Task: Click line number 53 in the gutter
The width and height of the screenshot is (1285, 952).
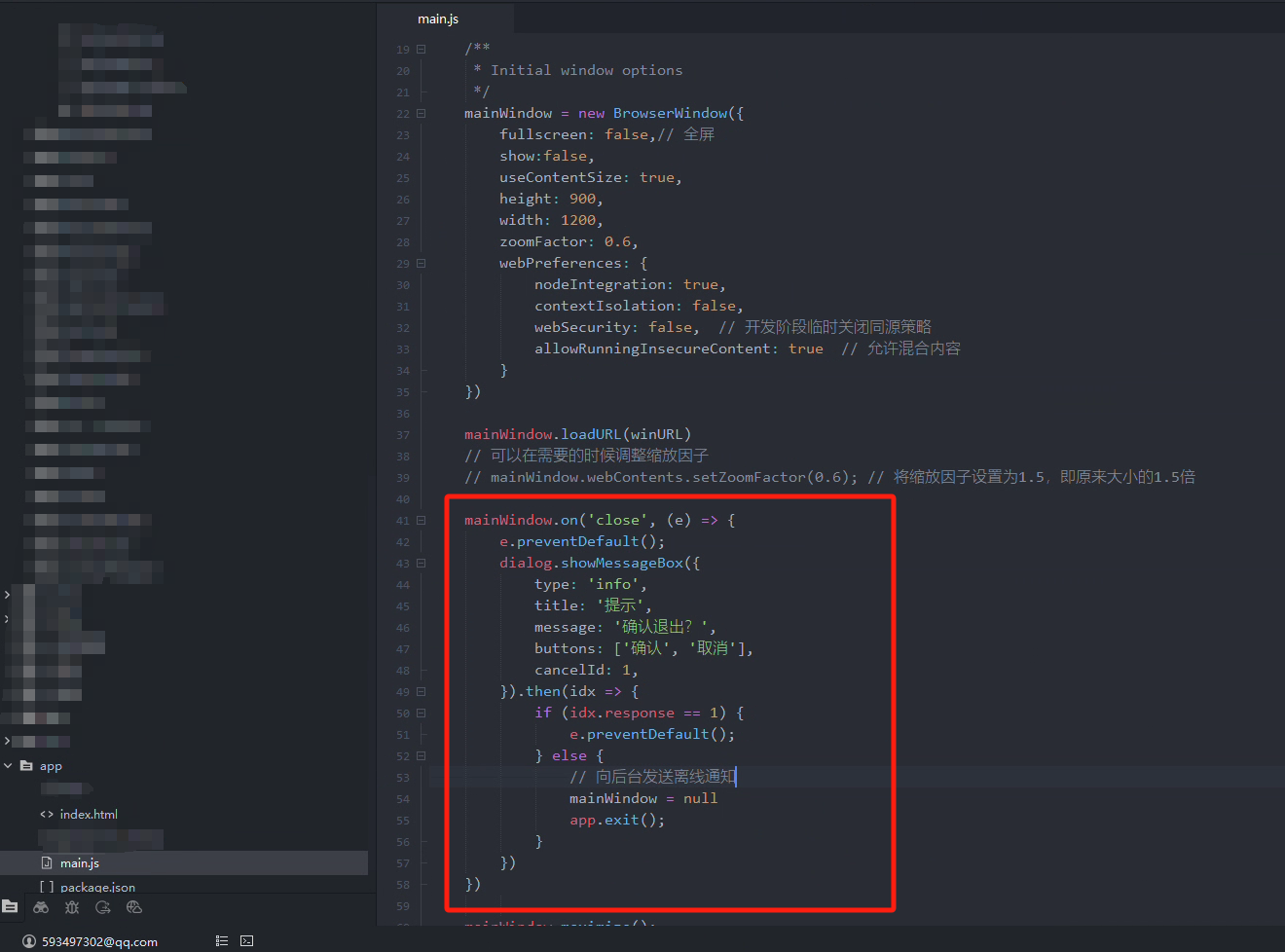Action: [x=403, y=778]
